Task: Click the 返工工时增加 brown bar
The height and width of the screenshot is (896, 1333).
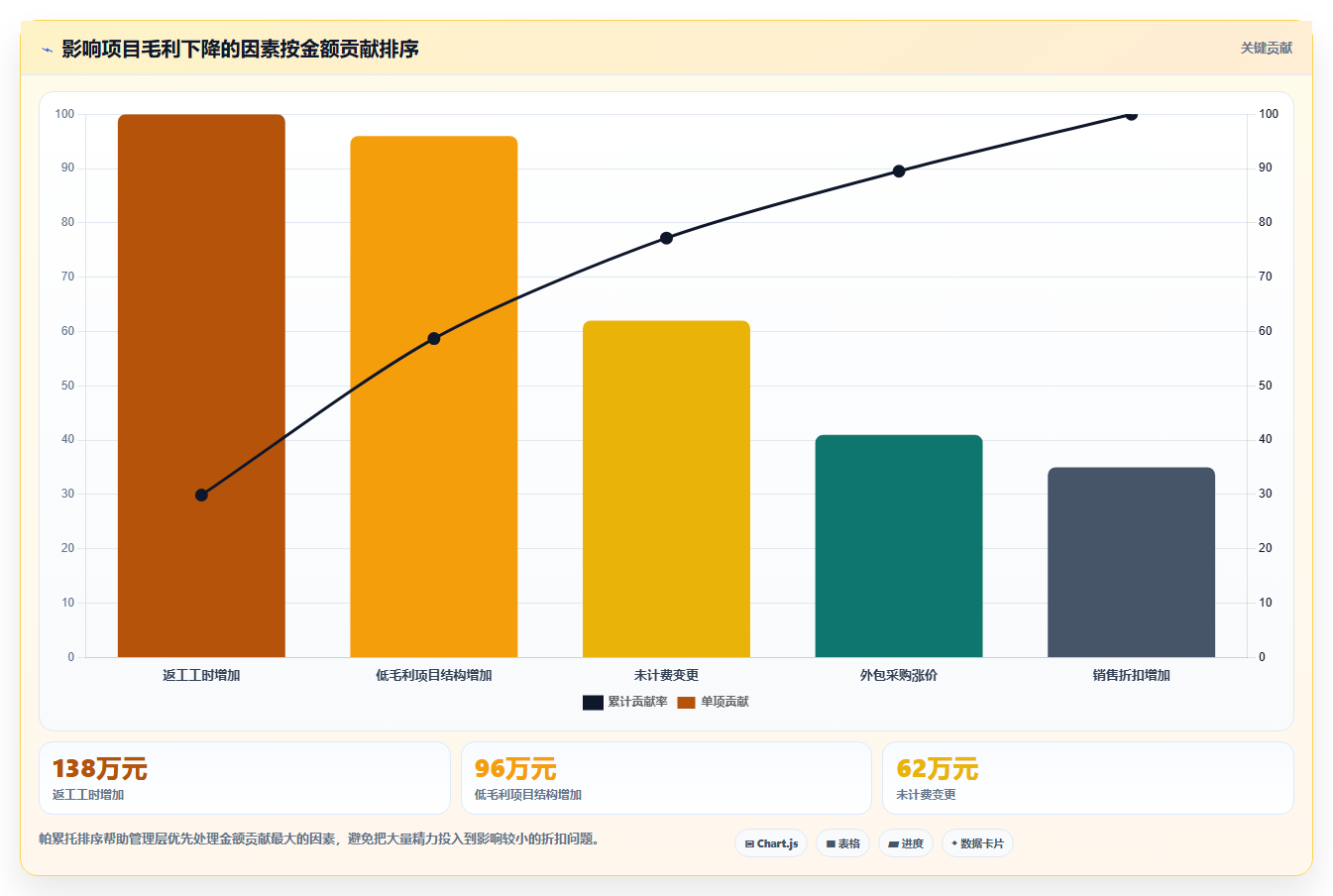Action: [x=201, y=386]
